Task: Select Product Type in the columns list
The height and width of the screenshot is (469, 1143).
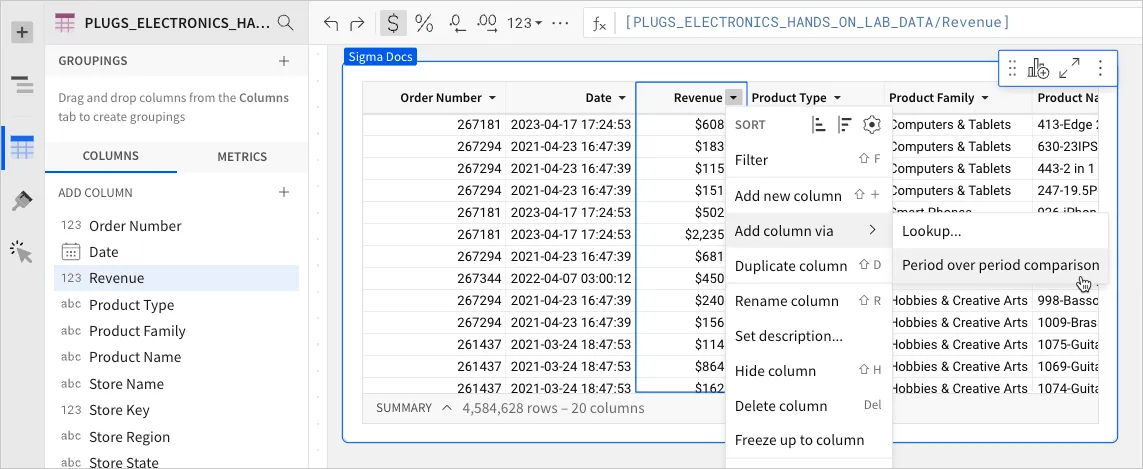Action: (x=176, y=305)
